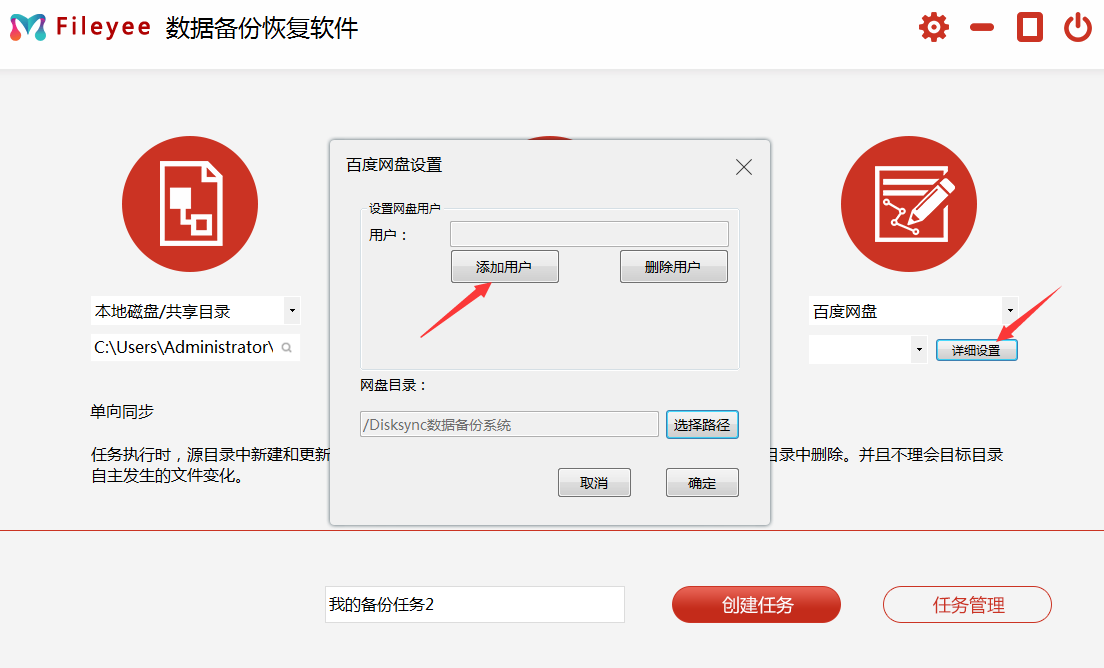Open 任务管理 task management

967,605
